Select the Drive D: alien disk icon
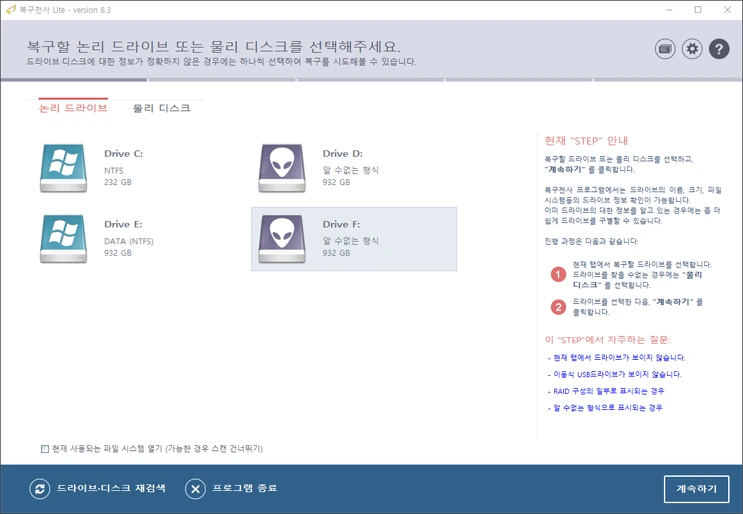 282,168
